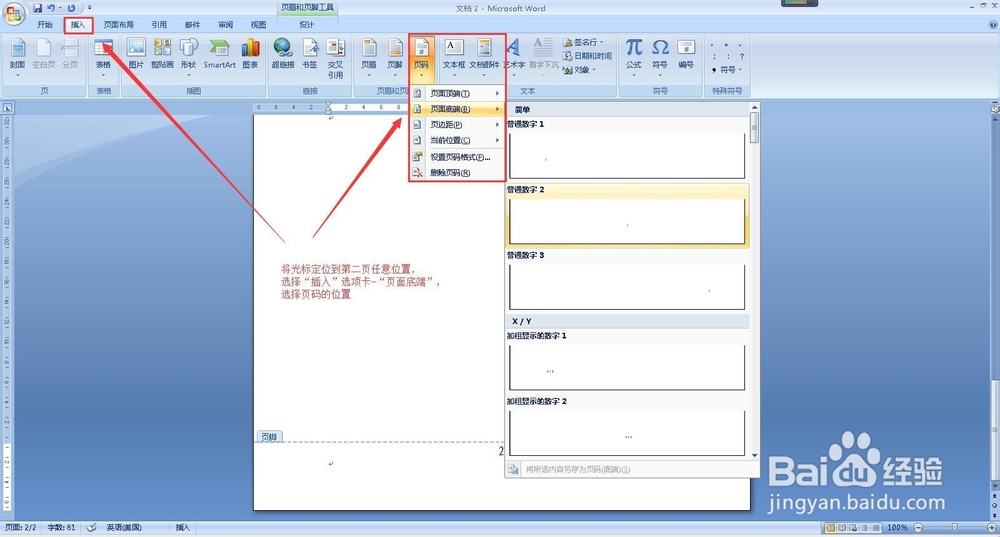Open Quick Parts (文档部件)
The image size is (1000, 537).
tap(484, 57)
